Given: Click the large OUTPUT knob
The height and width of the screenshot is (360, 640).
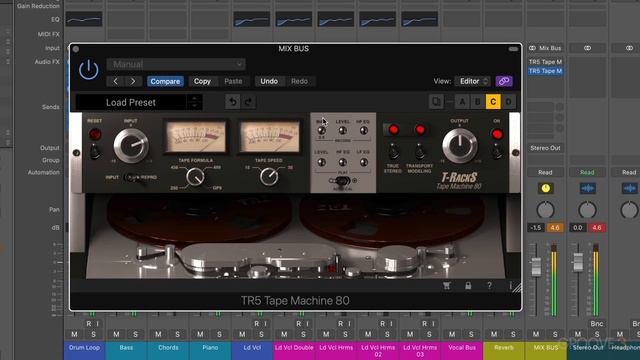Looking at the screenshot, I should coord(460,145).
